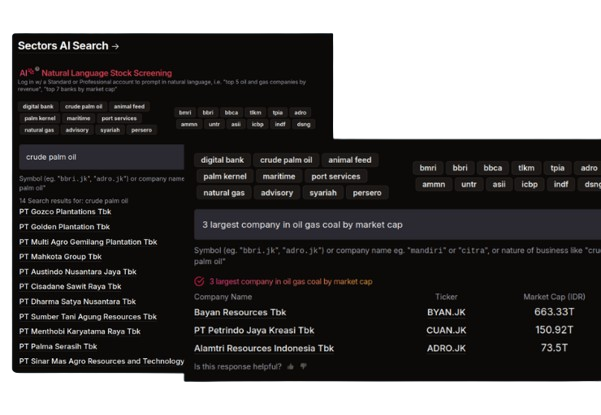Open PT Petrindo Jaya Kreasi Tbk link
Viewport: 601px width, 415px height.
coord(254,331)
